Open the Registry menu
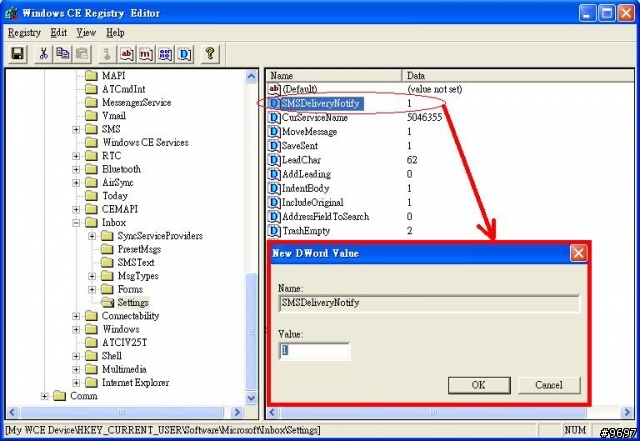The width and height of the screenshot is (640, 441). pos(24,33)
